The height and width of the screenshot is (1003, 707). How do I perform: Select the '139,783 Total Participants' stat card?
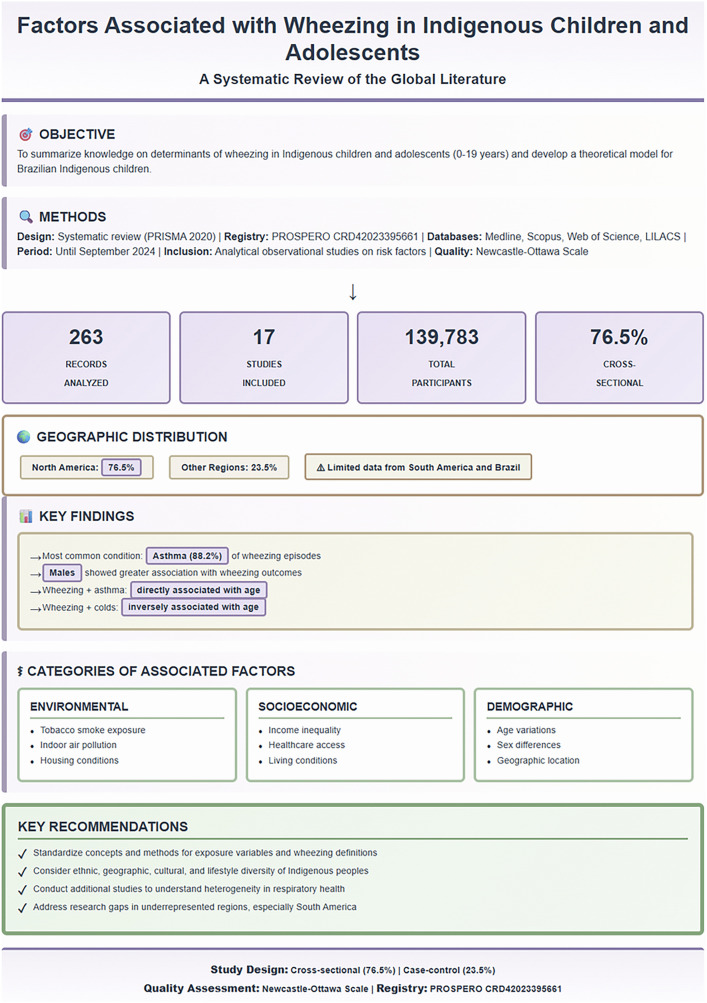pyautogui.click(x=441, y=358)
